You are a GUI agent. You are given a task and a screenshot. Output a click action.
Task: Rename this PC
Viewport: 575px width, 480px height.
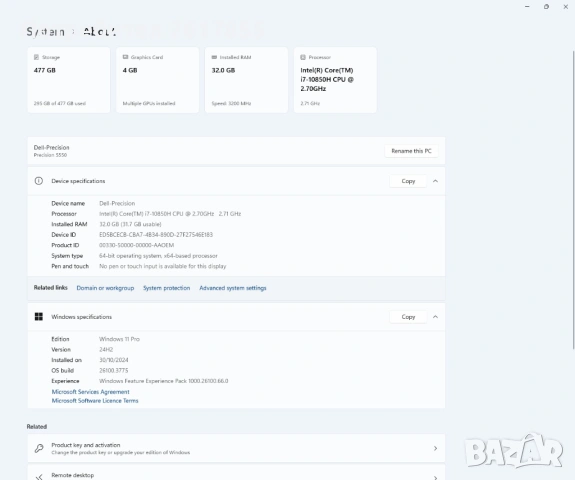point(411,151)
